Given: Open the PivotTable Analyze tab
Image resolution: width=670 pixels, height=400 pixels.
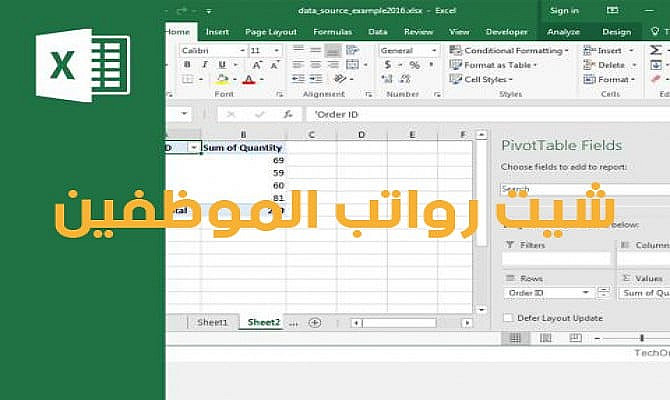Looking at the screenshot, I should [x=563, y=32].
